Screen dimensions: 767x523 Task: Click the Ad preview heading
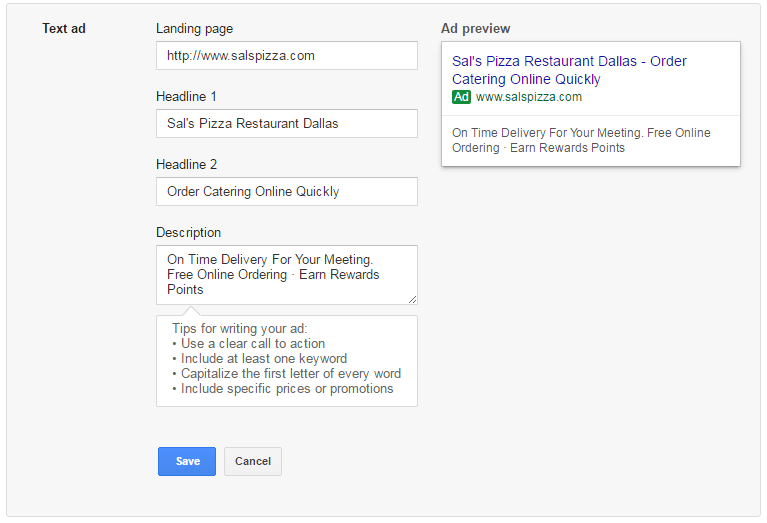click(x=475, y=29)
